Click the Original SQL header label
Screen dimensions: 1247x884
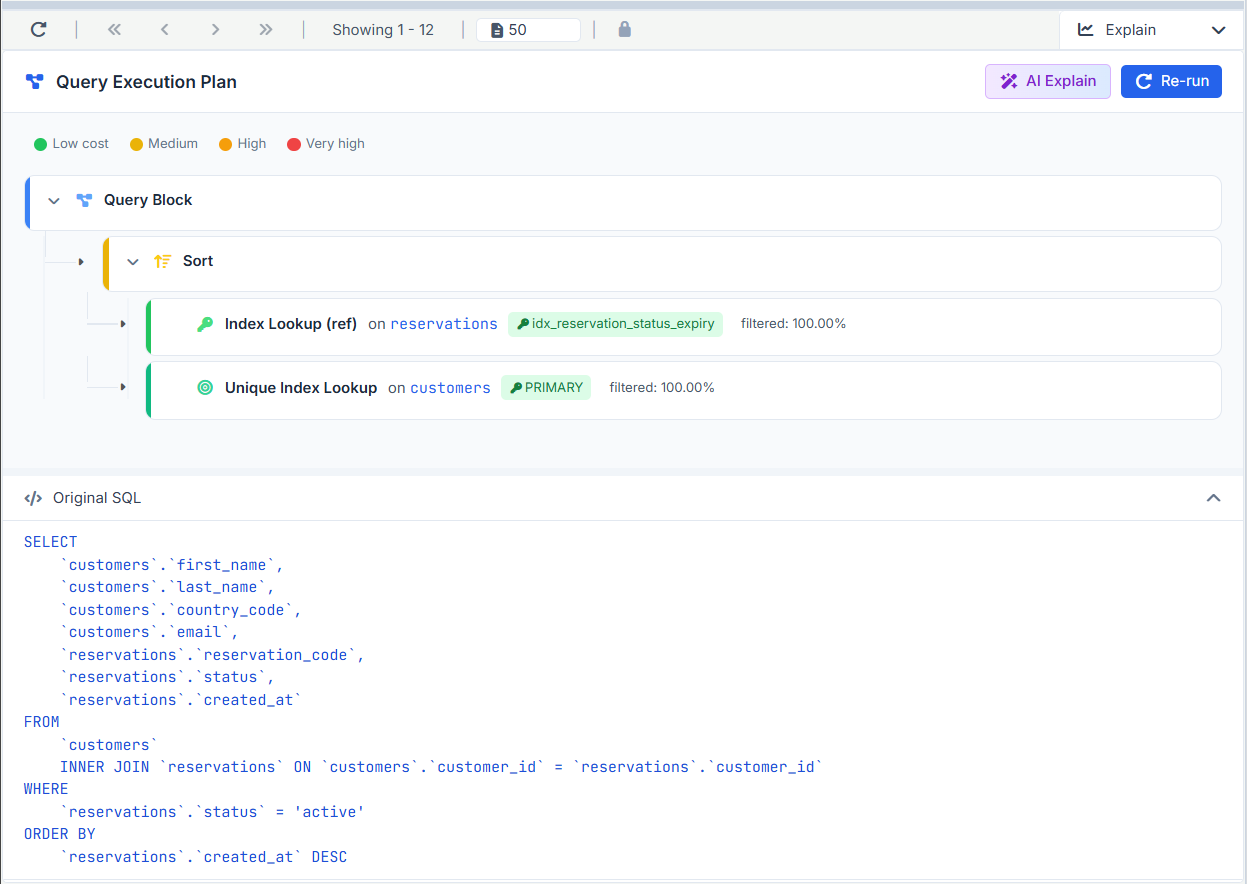click(97, 498)
